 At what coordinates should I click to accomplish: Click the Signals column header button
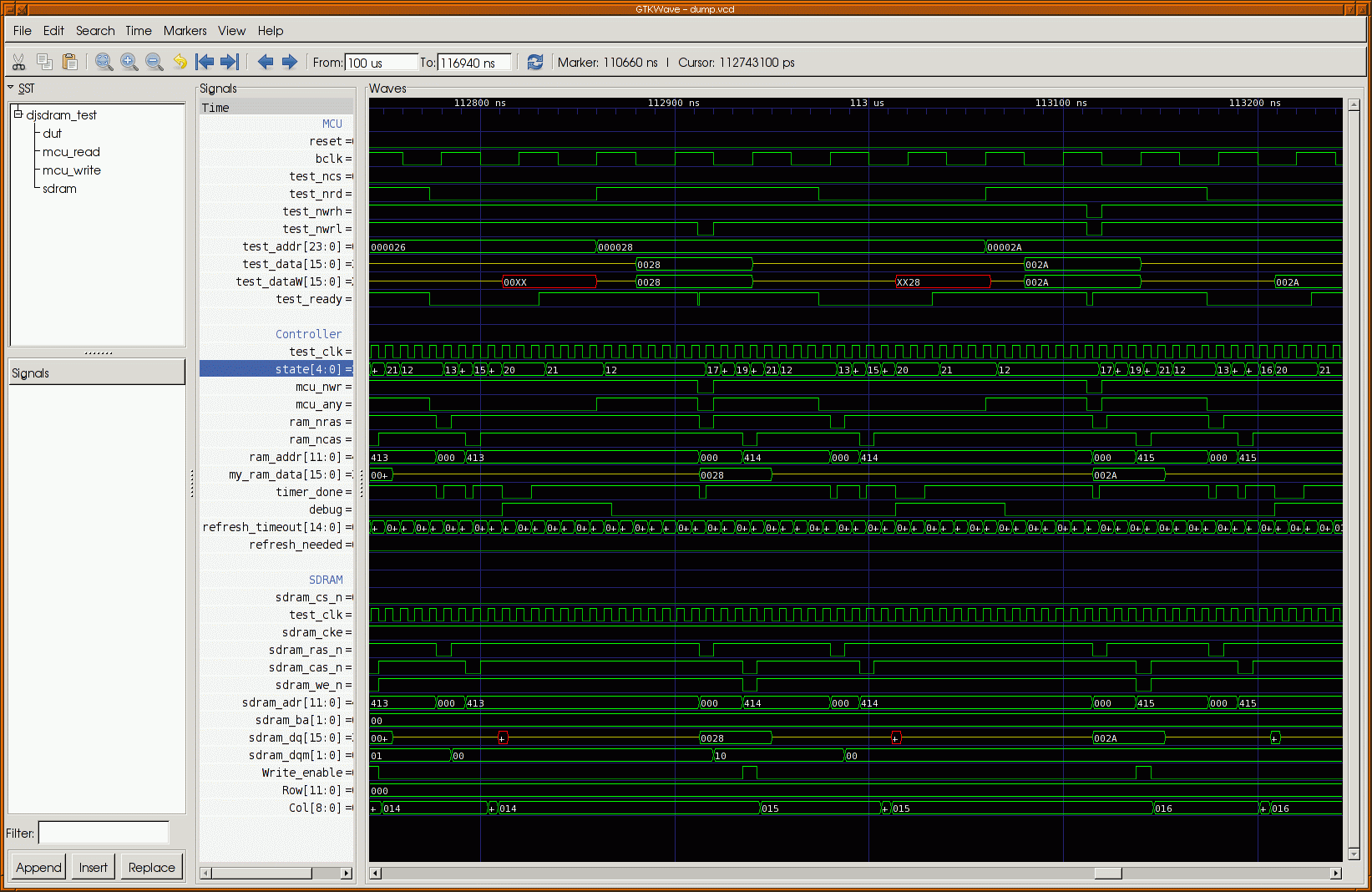(97, 373)
